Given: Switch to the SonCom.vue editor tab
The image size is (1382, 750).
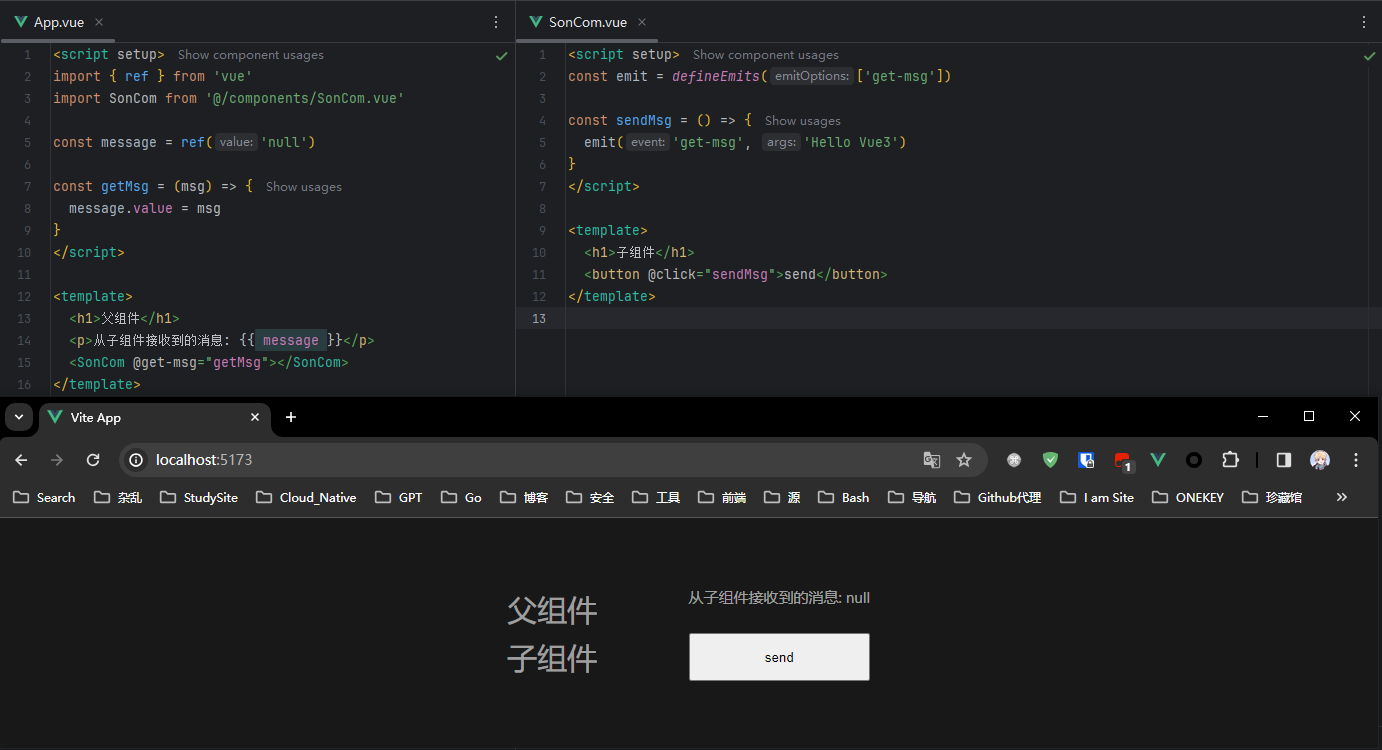Looking at the screenshot, I should click(x=587, y=22).
